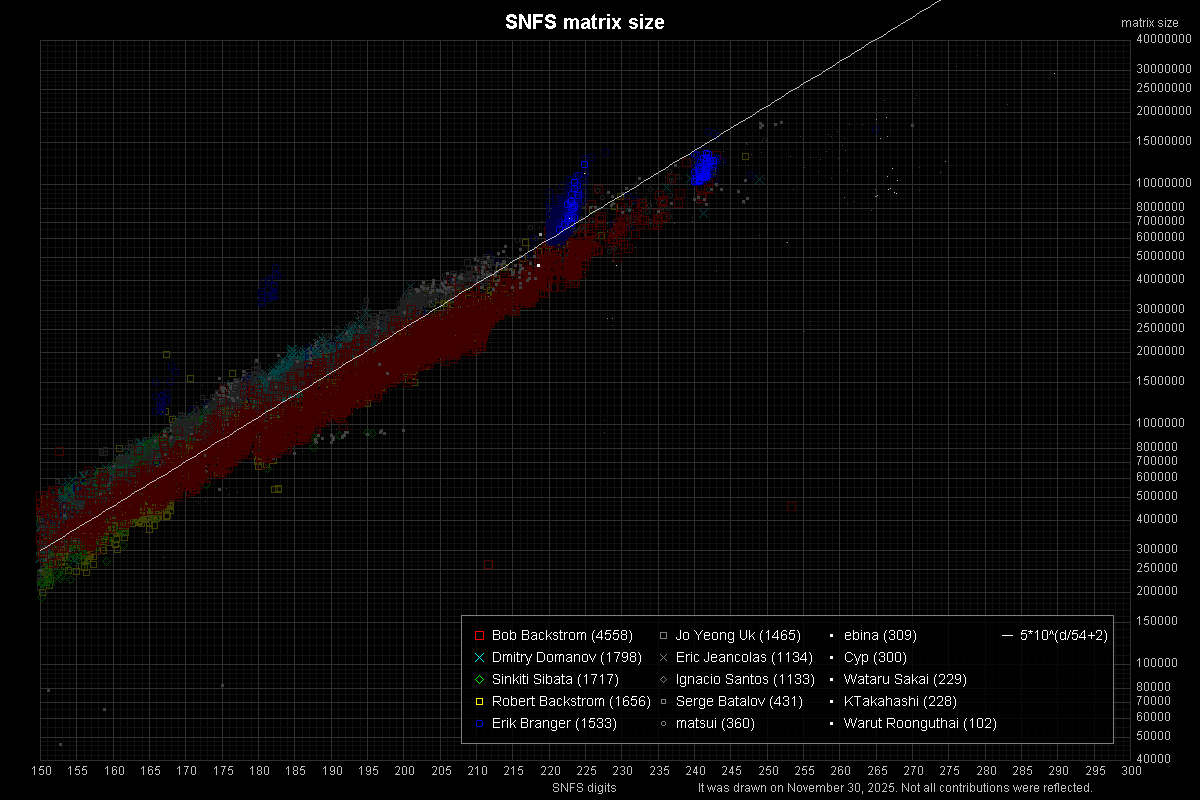Viewport: 1200px width, 800px height.
Task: Click the white line sample for 5*10^(d/54+2)
Action: click(x=1006, y=635)
